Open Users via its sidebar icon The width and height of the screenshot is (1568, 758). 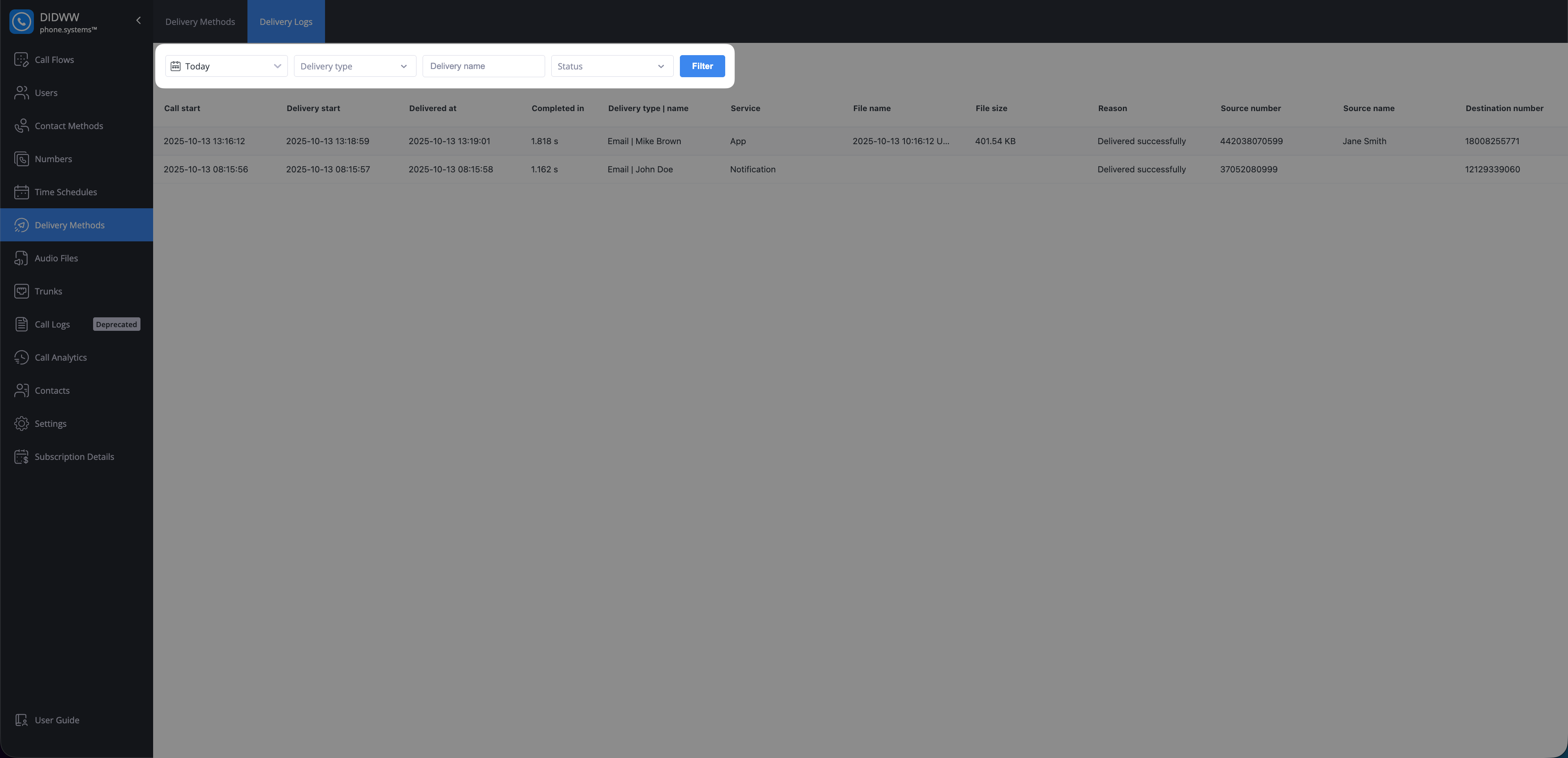coord(21,93)
